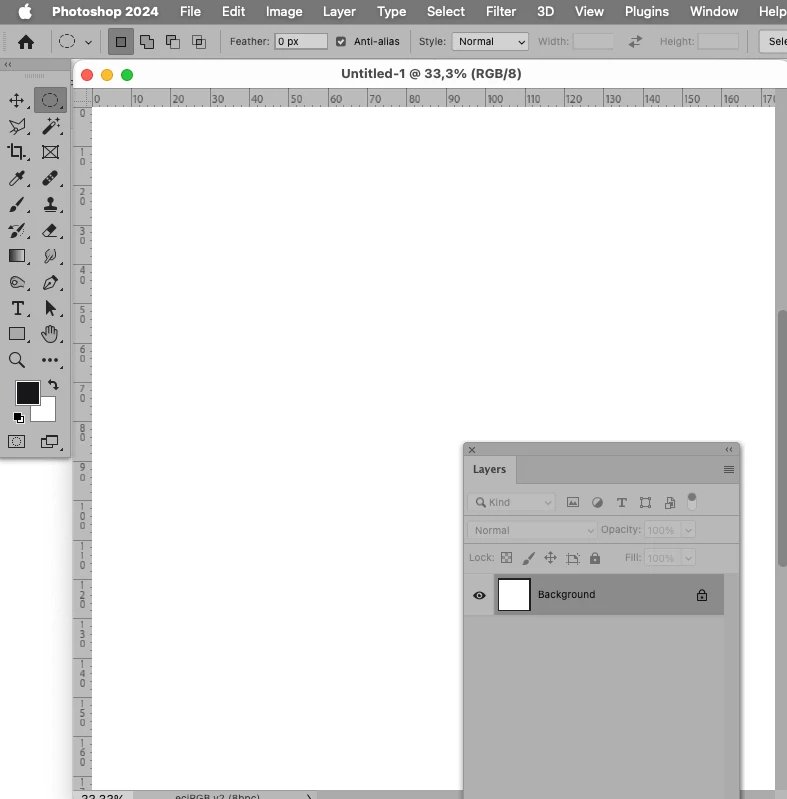The width and height of the screenshot is (787, 799).
Task: Pick the Magic Wand tool
Action: [x=50, y=126]
